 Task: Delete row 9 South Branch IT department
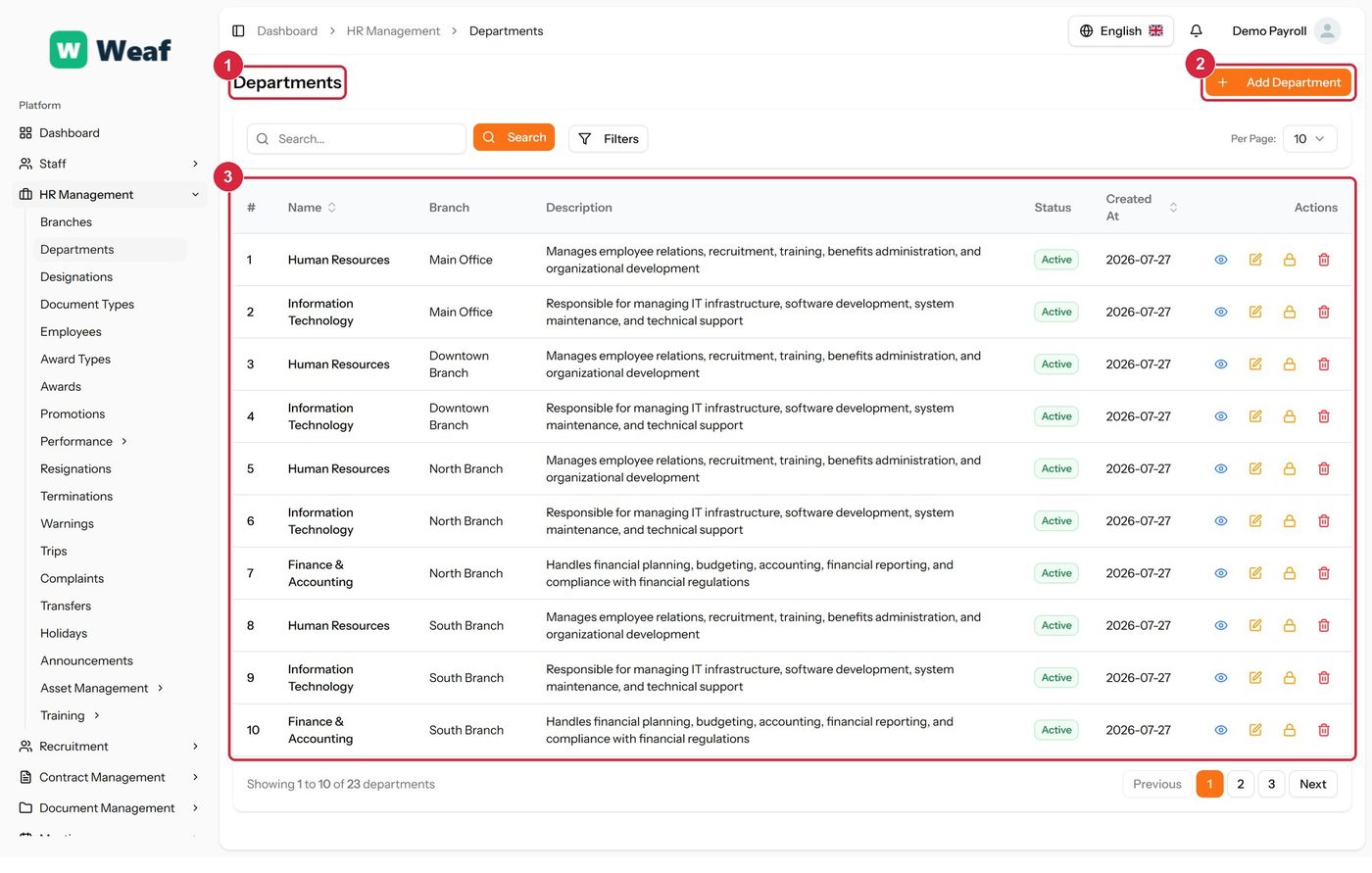tap(1324, 678)
